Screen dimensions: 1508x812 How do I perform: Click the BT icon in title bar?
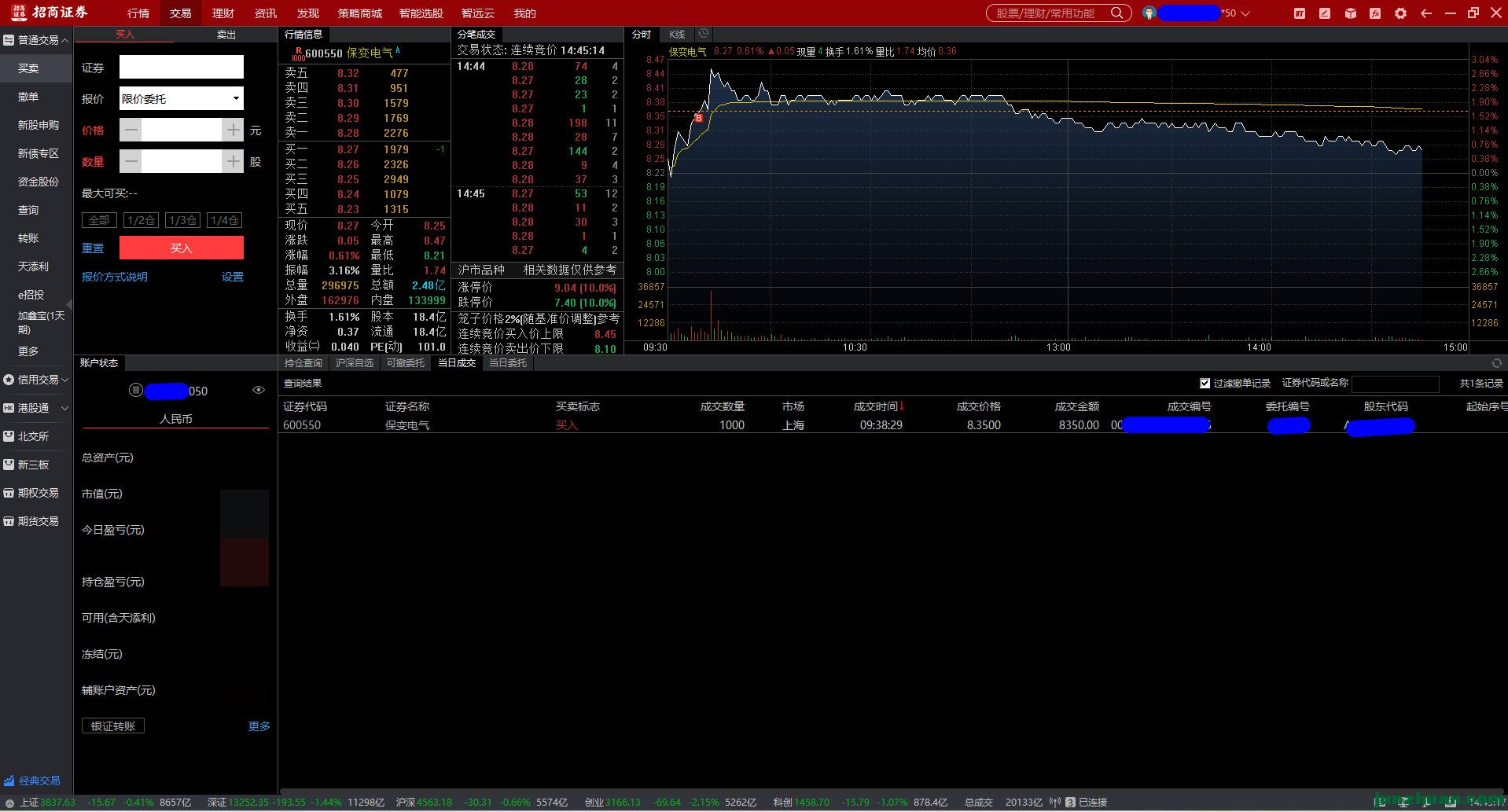coord(1300,13)
